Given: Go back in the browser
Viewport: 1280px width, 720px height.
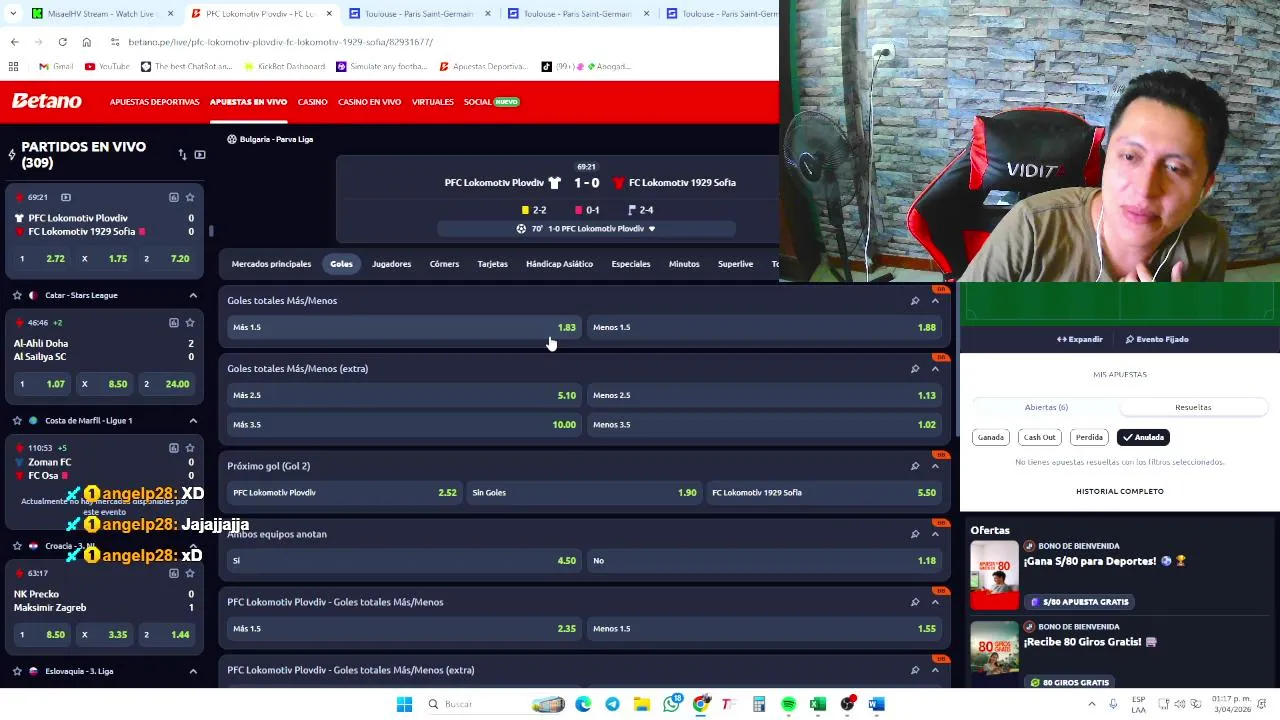Looking at the screenshot, I should click(x=14, y=42).
